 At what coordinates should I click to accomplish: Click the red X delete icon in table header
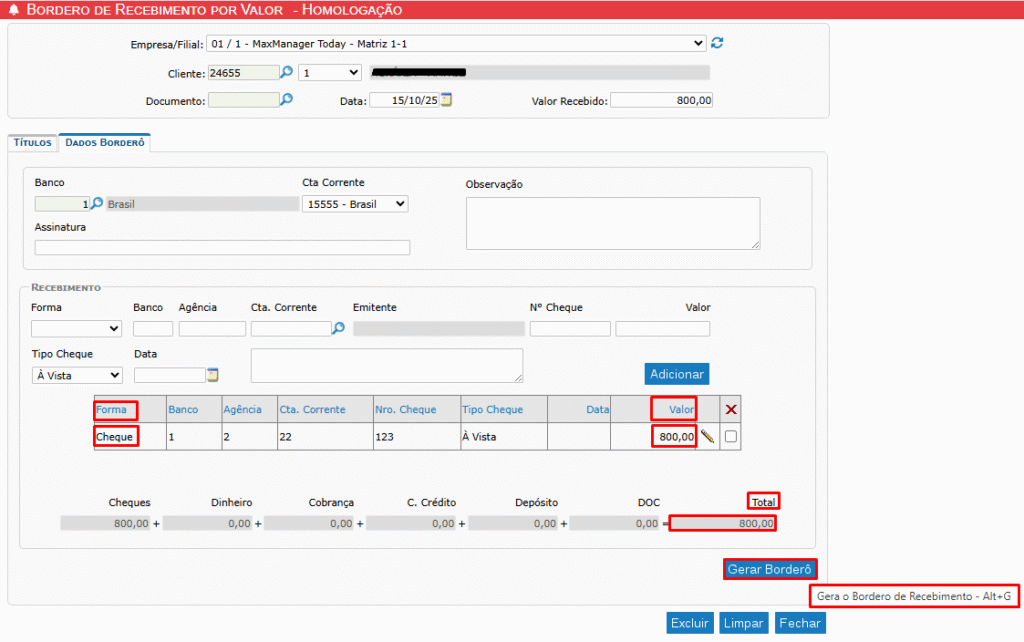click(731, 410)
